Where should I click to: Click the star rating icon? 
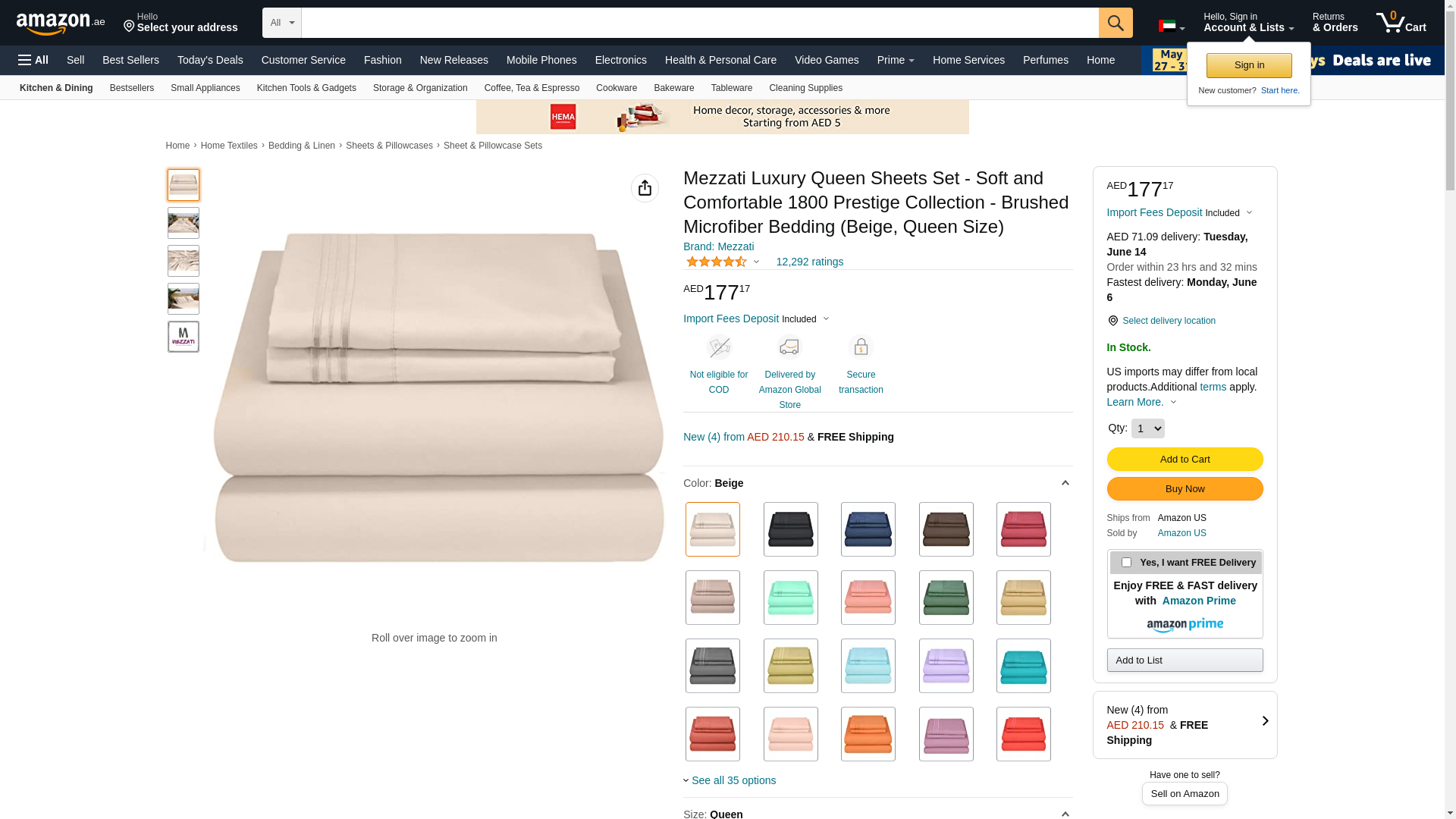717,262
